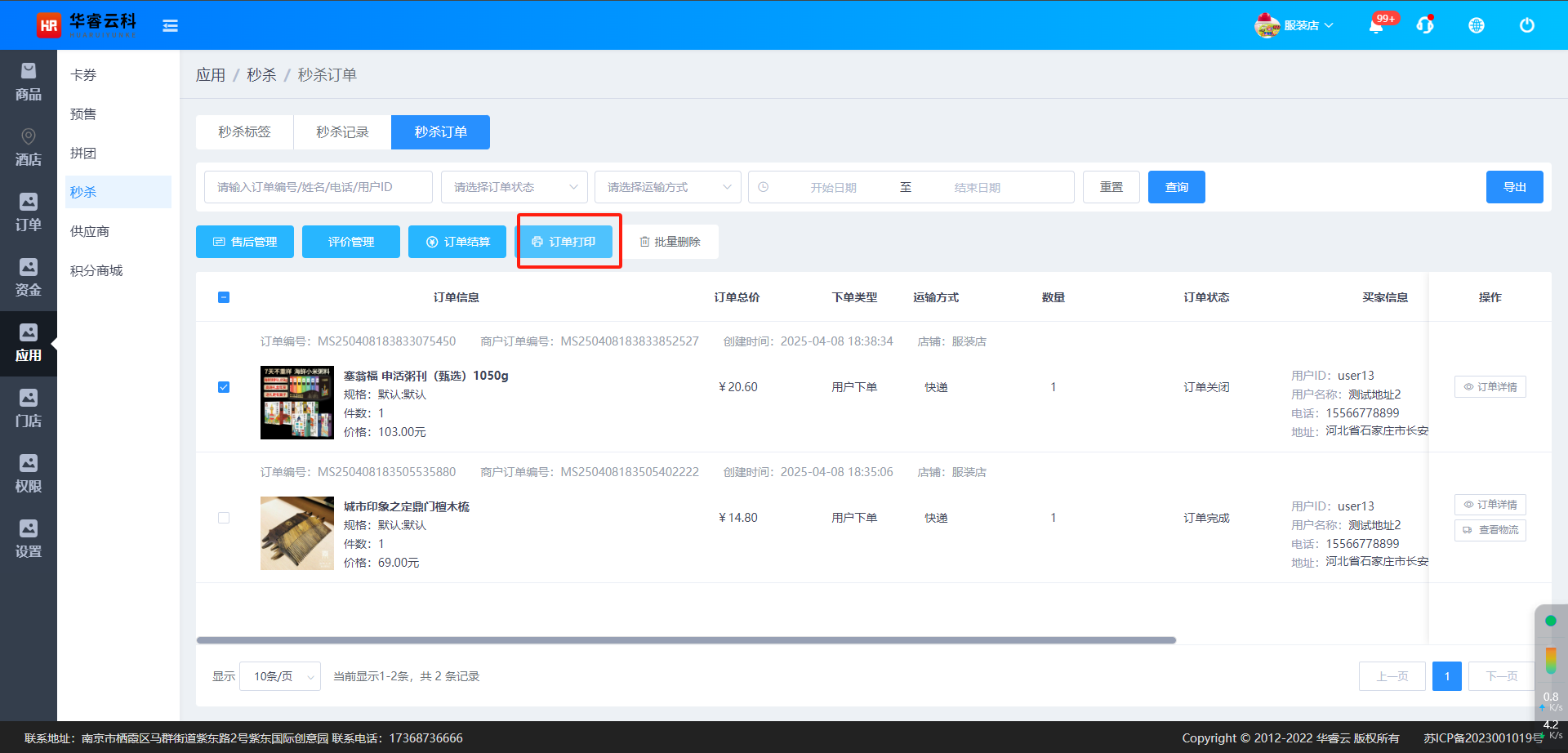Expand the 请选择订单状态 dropdown
Viewport: 1568px width, 753px height.
(514, 187)
